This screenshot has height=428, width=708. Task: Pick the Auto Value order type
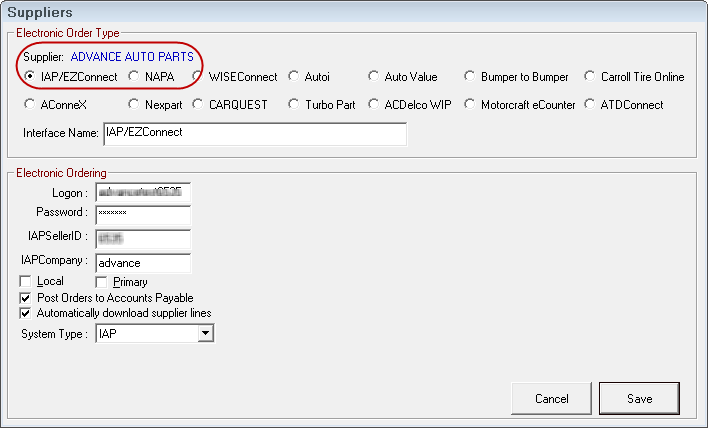point(373,77)
